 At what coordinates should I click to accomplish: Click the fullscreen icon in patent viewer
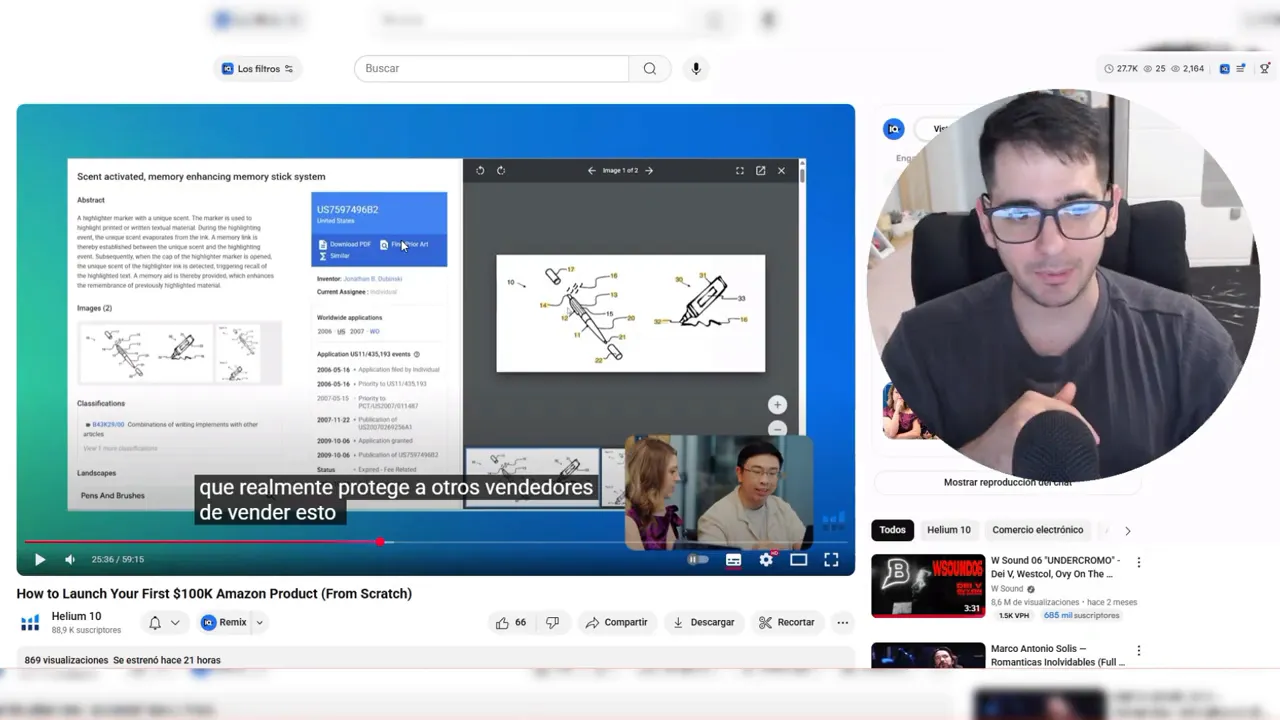pos(740,171)
